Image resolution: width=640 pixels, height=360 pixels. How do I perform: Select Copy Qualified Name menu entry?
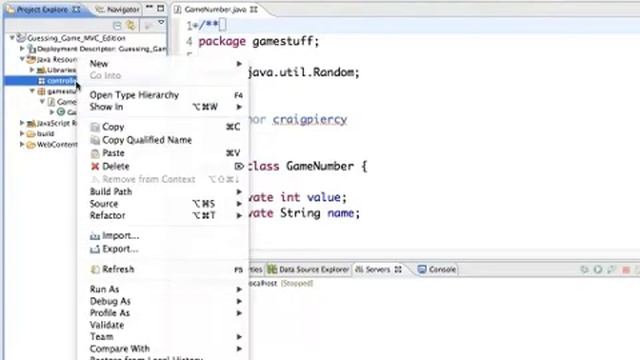point(163,140)
